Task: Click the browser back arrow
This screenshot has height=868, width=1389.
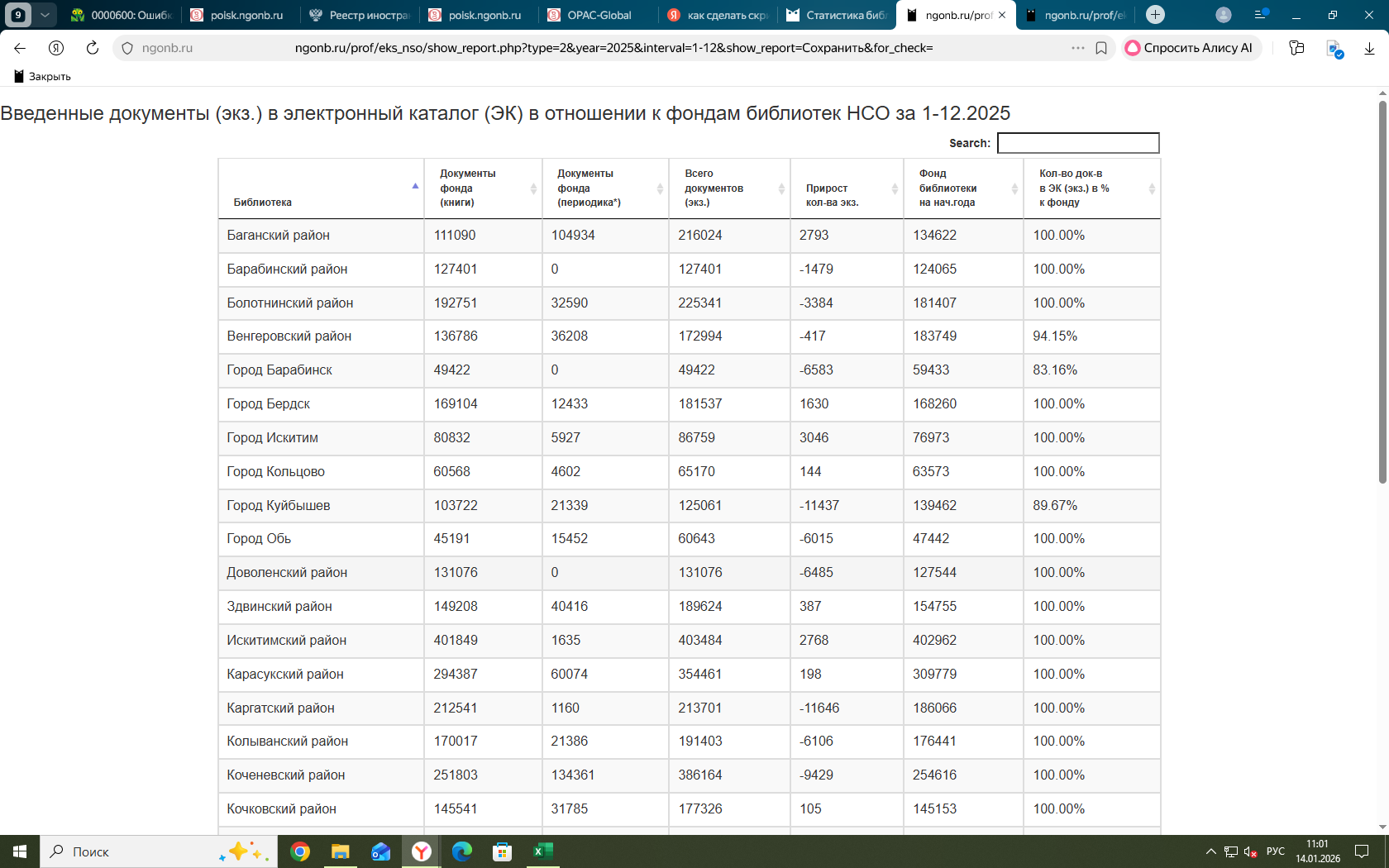Action: (x=20, y=48)
